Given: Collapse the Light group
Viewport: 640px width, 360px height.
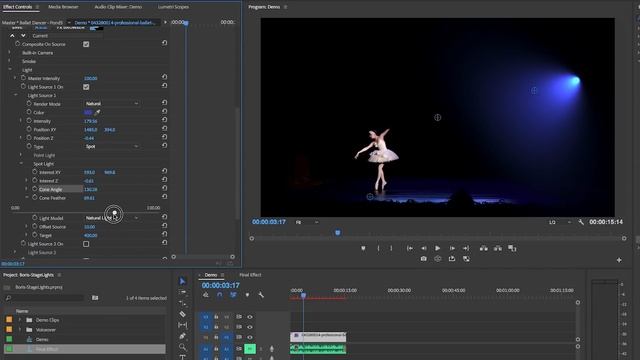Looking at the screenshot, I should coord(10,70).
